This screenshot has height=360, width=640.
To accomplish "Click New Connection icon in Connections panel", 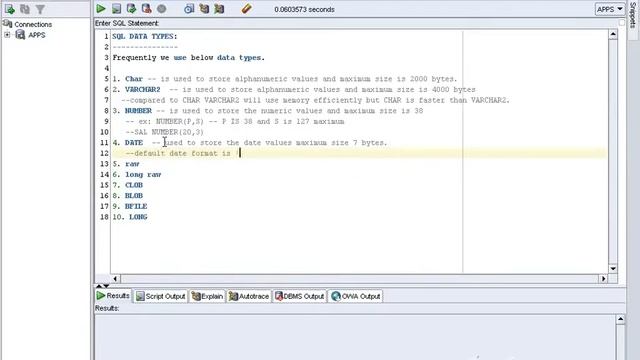I will click(9, 9).
